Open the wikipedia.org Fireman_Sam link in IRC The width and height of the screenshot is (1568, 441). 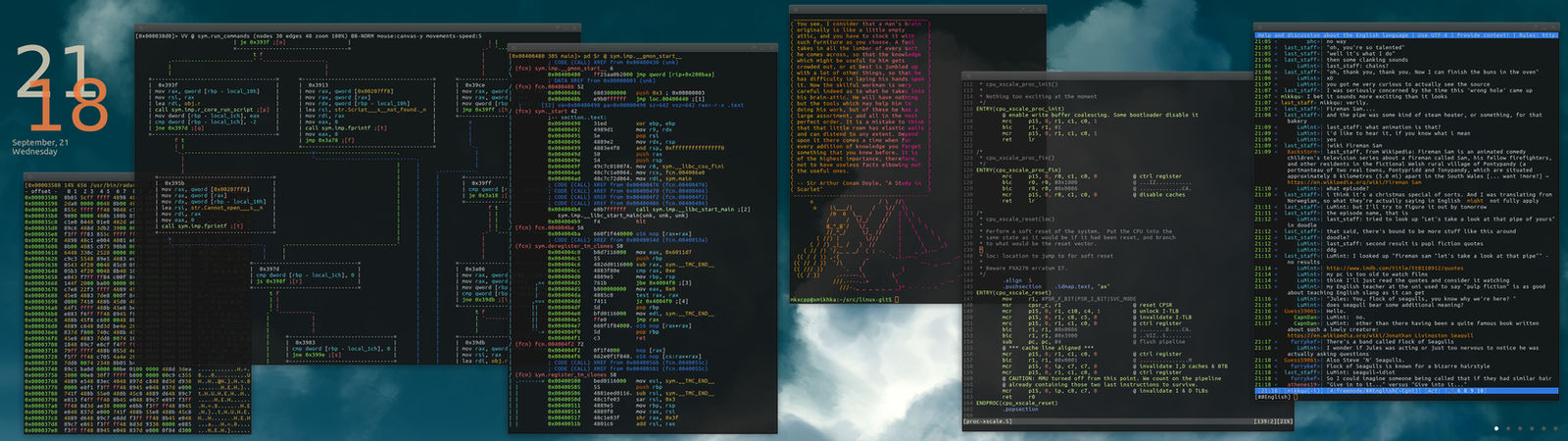1353,182
